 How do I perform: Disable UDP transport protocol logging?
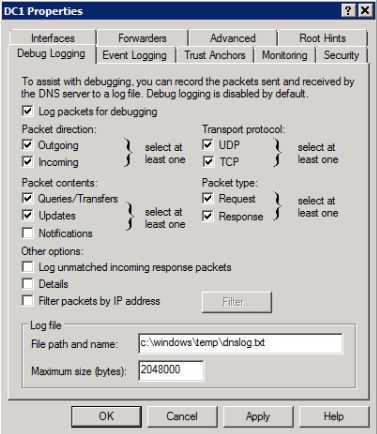point(208,145)
